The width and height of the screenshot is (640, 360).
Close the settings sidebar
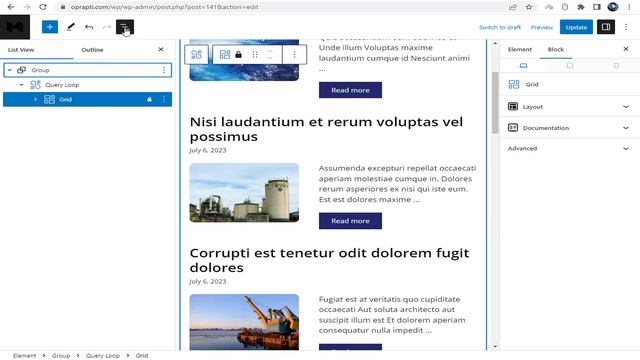tap(626, 49)
